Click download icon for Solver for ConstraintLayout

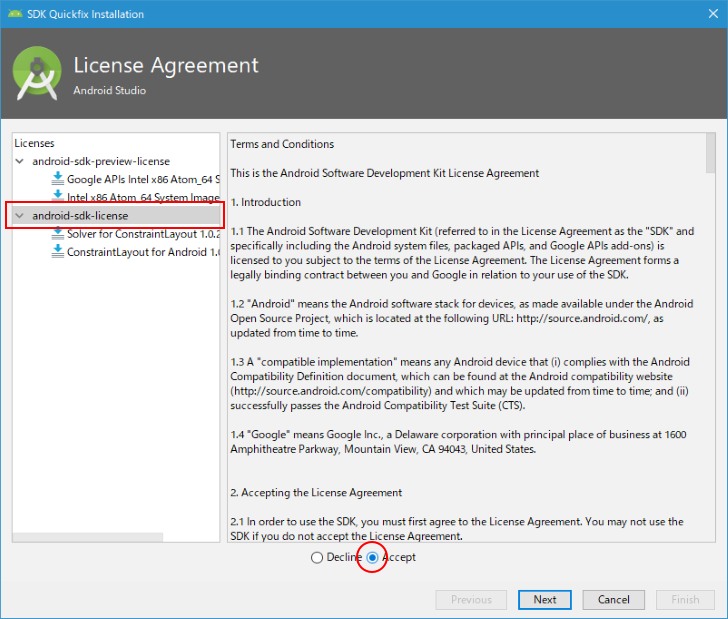tap(58, 233)
